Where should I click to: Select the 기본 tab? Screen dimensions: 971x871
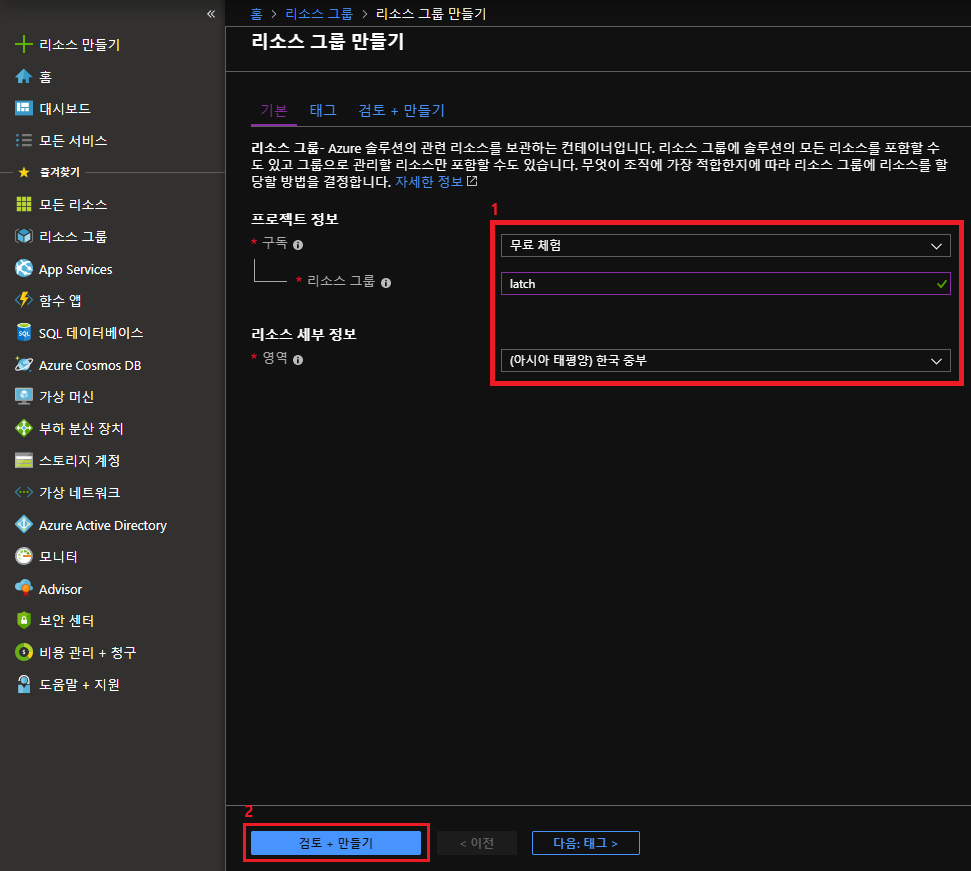point(274,111)
